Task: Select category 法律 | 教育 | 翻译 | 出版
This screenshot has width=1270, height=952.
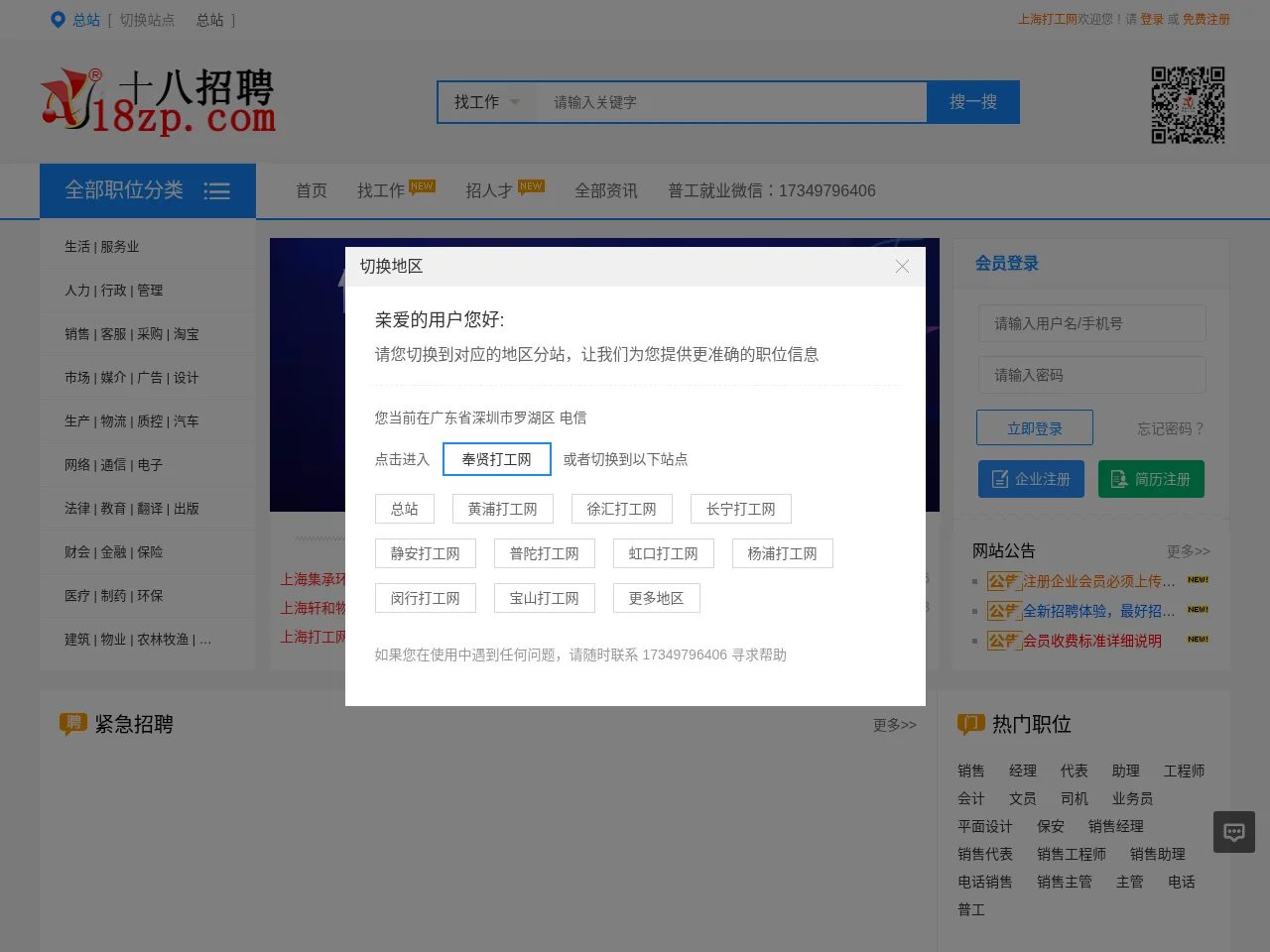Action: click(x=132, y=508)
